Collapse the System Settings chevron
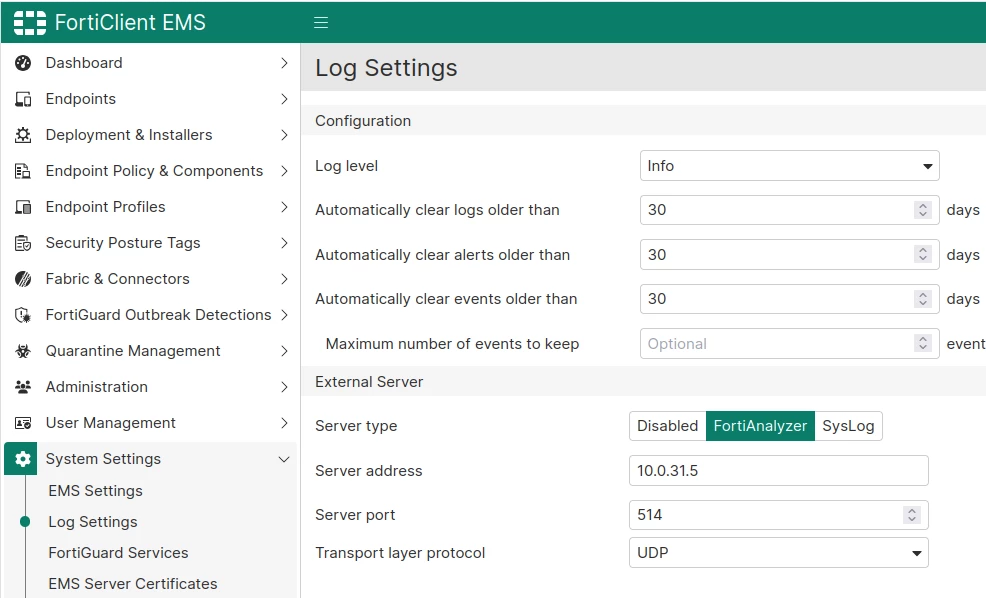This screenshot has height=598, width=986. click(x=284, y=459)
